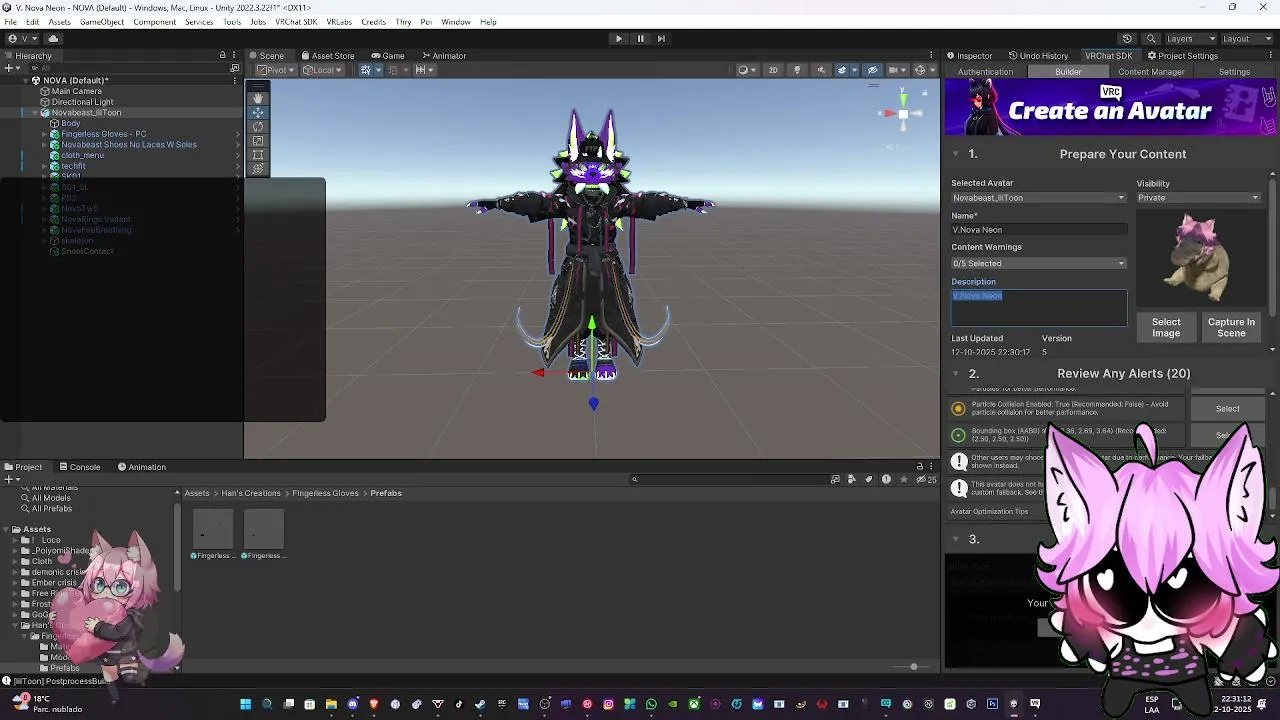Open the Hierarchy panel options menu
Screen dimensions: 1280x720
235,55
